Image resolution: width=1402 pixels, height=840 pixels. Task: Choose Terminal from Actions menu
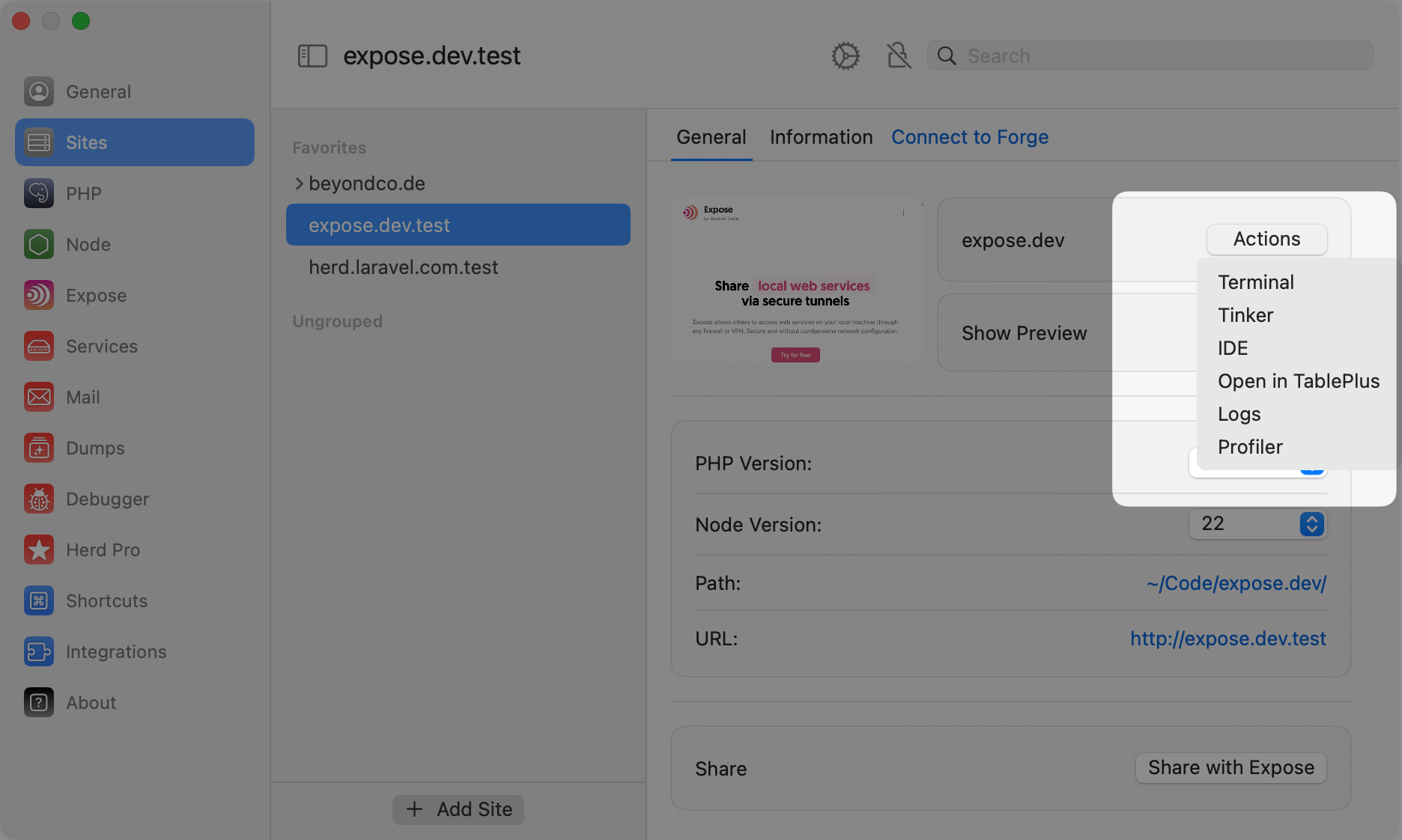[x=1256, y=282]
